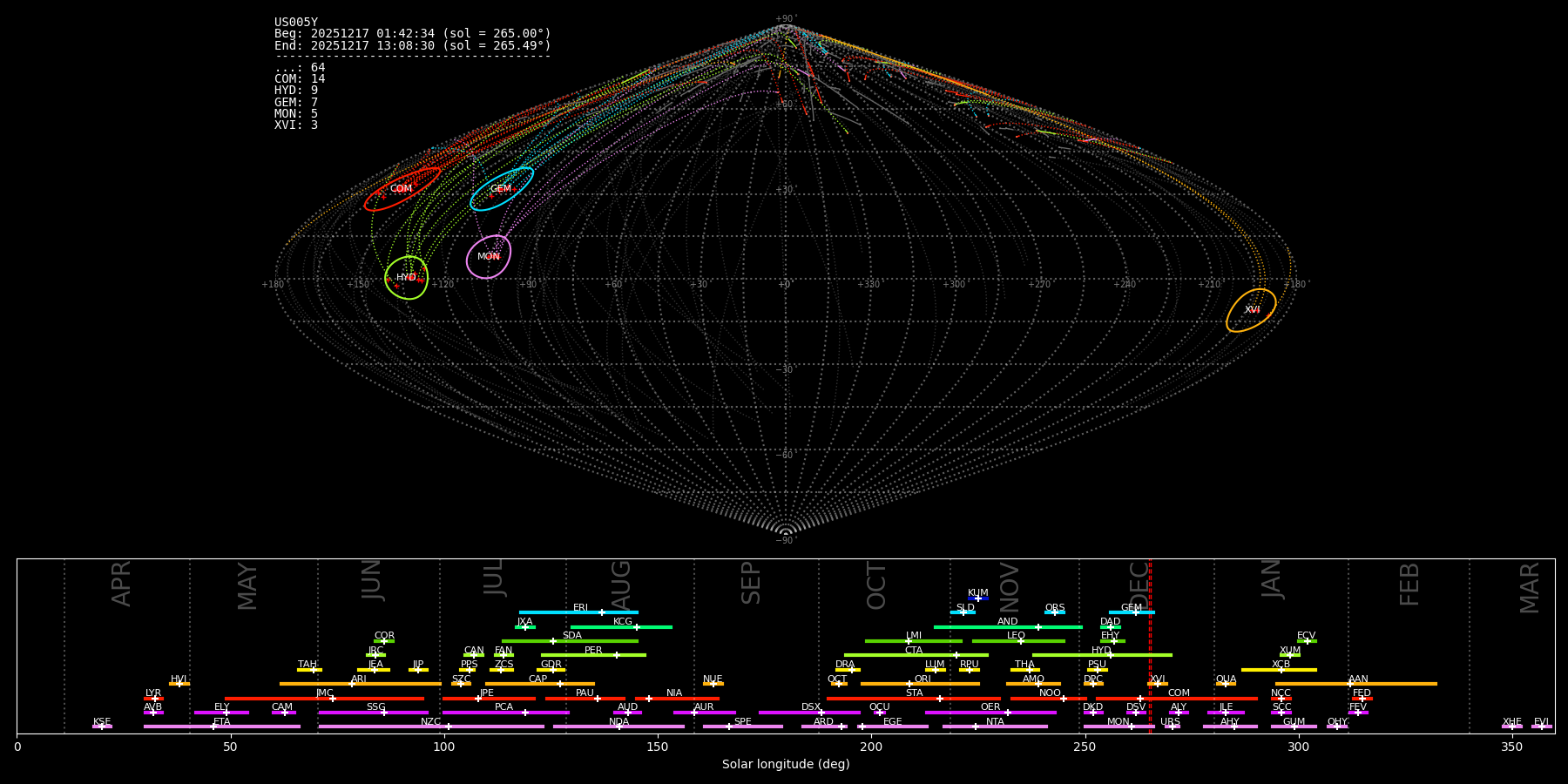Click the LYR shower marker in the timeline
The image size is (1568, 784).
(x=153, y=699)
